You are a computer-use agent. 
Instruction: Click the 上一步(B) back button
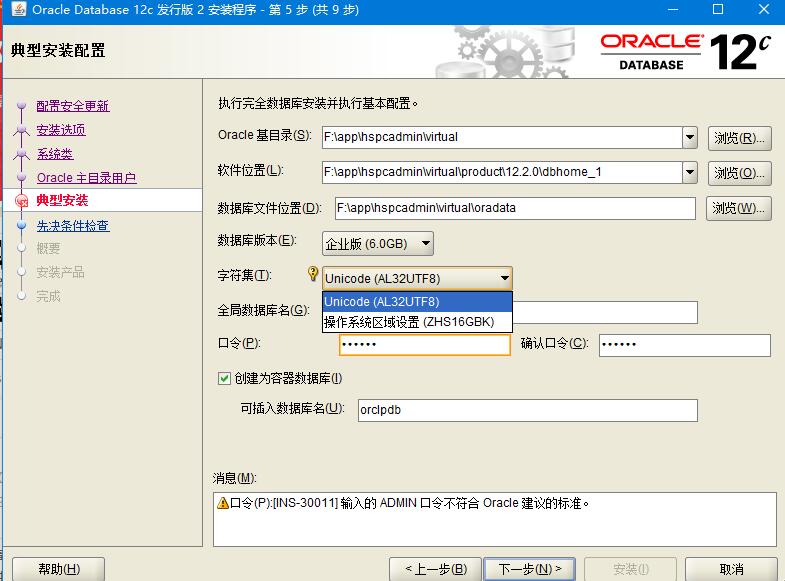click(435, 569)
